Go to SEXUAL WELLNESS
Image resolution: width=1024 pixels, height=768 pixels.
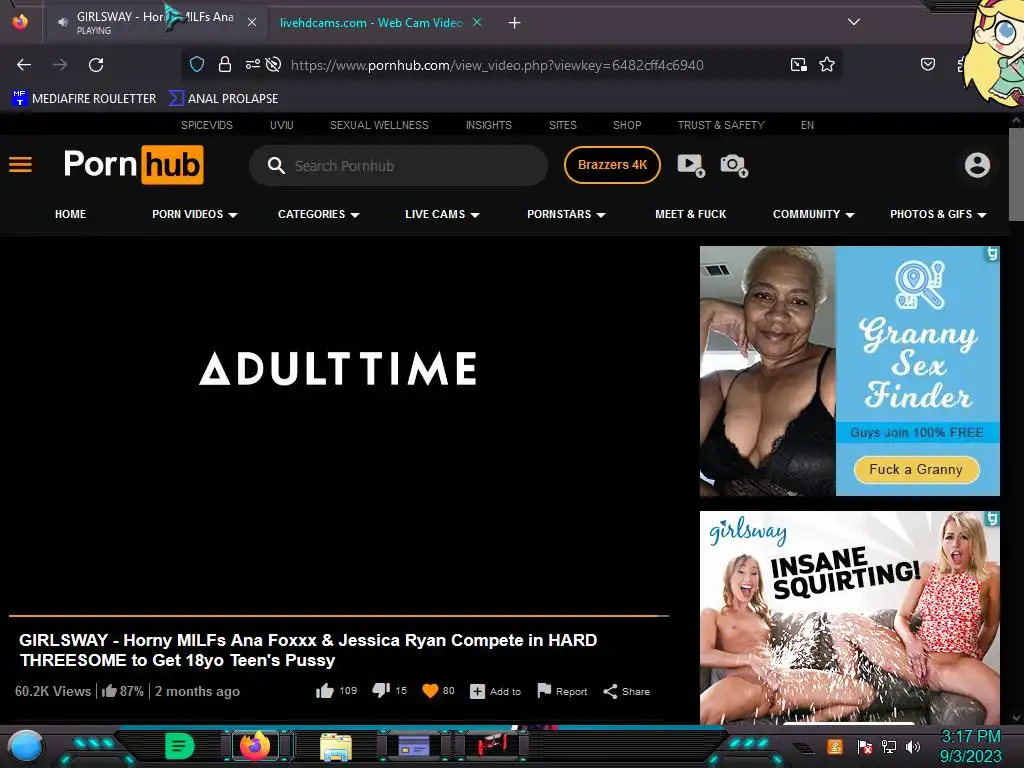pos(379,125)
